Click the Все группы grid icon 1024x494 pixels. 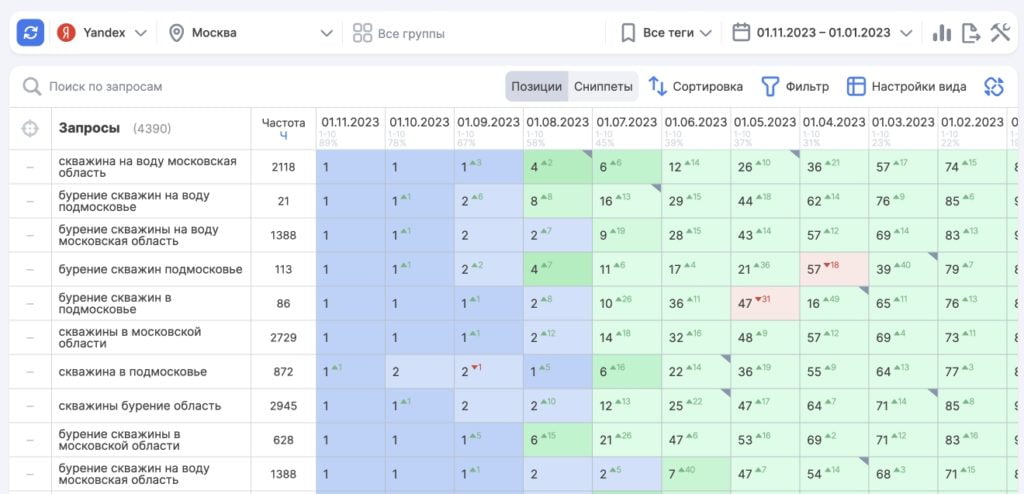pyautogui.click(x=362, y=33)
